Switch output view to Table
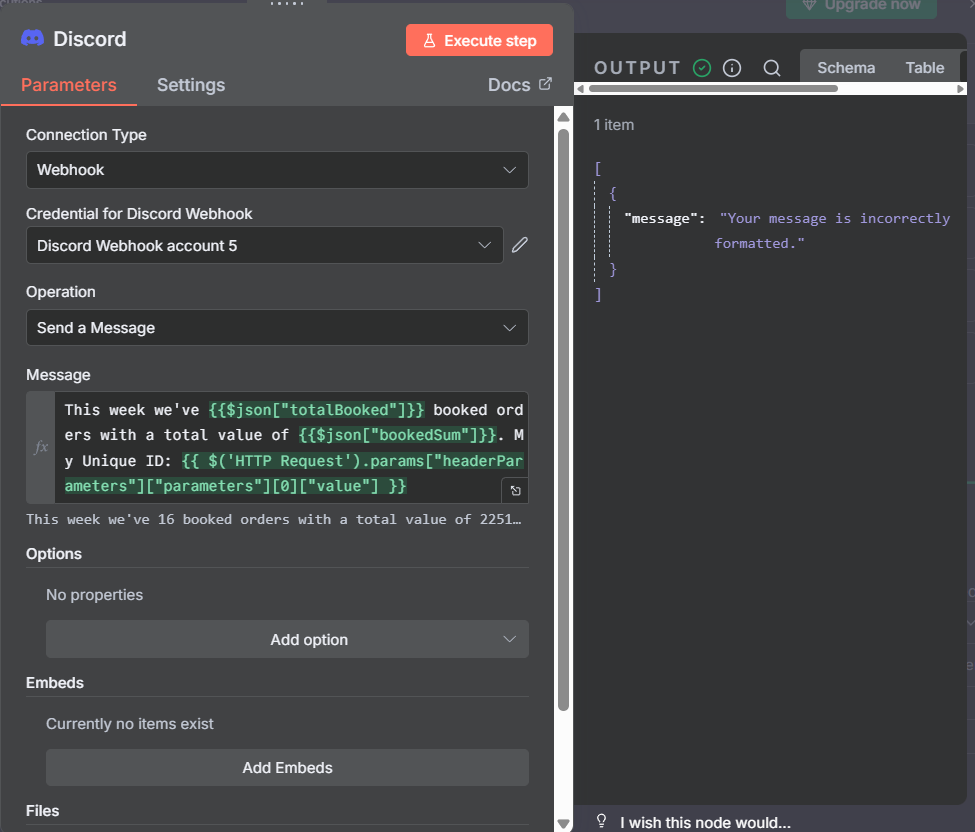The width and height of the screenshot is (975, 832). 924,68
